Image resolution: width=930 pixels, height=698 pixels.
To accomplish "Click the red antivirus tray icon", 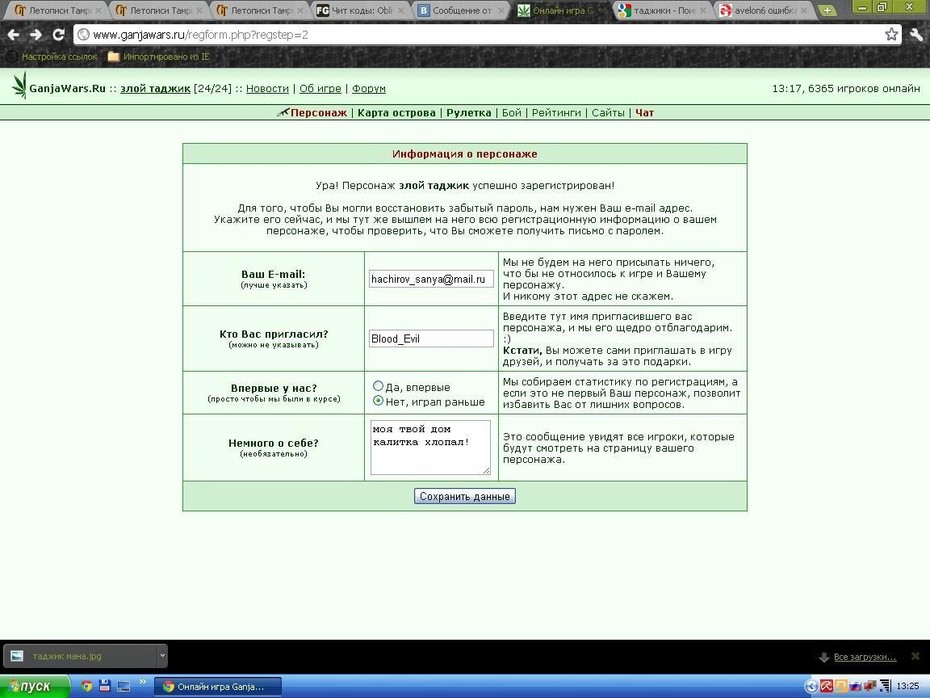I will pyautogui.click(x=827, y=686).
